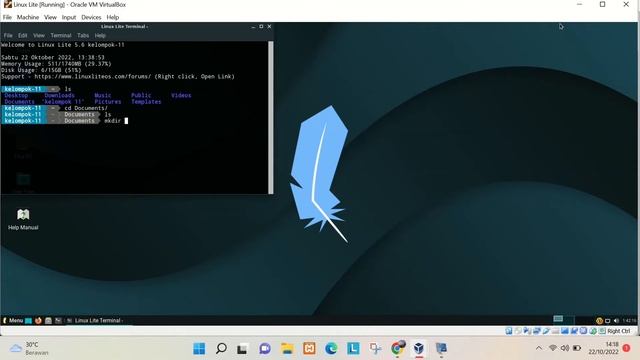This screenshot has width=640, height=360.
Task: Open the VirtualBox Devices menu
Action: click(x=91, y=17)
